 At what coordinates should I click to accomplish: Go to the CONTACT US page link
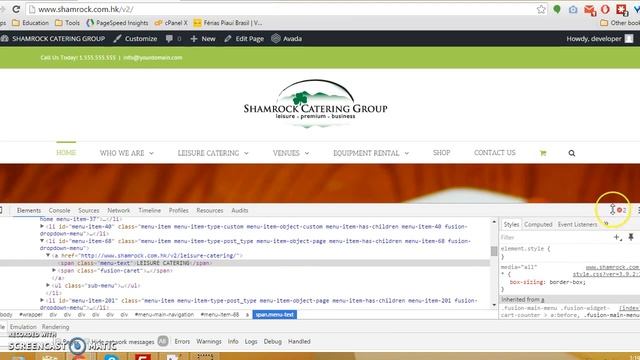[x=495, y=153]
